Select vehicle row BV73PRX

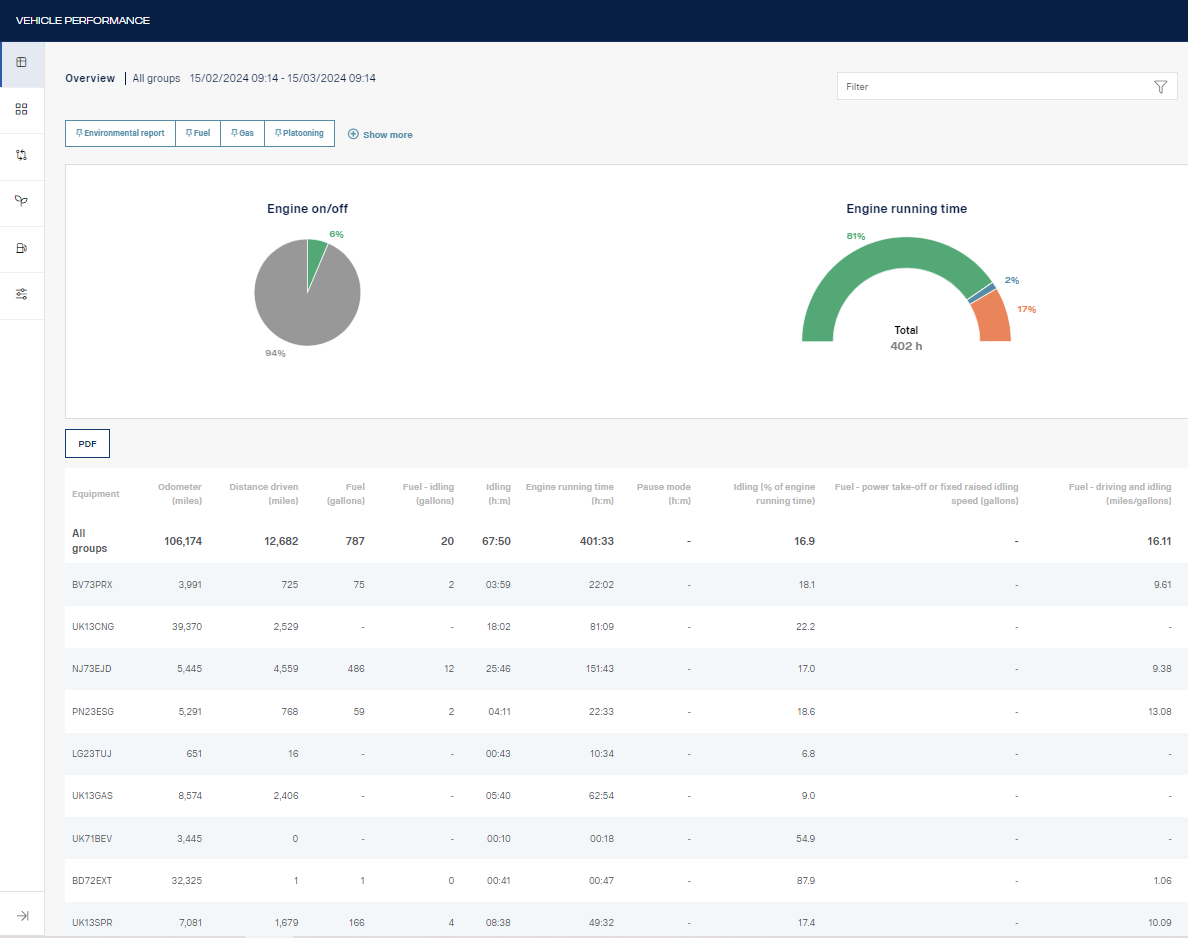pos(626,585)
